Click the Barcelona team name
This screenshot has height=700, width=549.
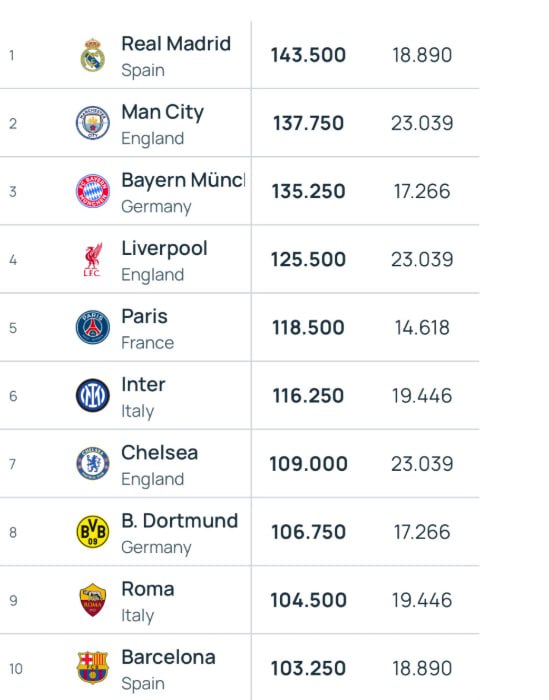(x=168, y=657)
